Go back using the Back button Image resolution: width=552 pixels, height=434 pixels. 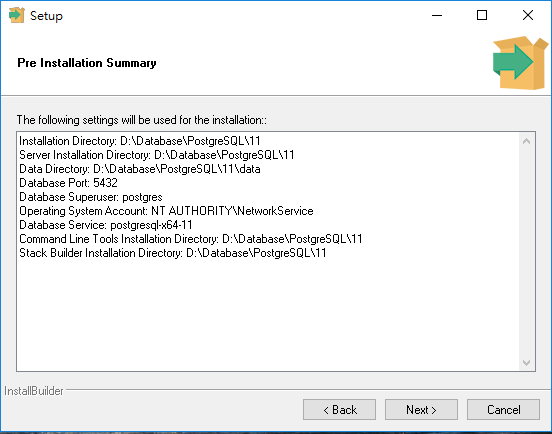[x=339, y=409]
